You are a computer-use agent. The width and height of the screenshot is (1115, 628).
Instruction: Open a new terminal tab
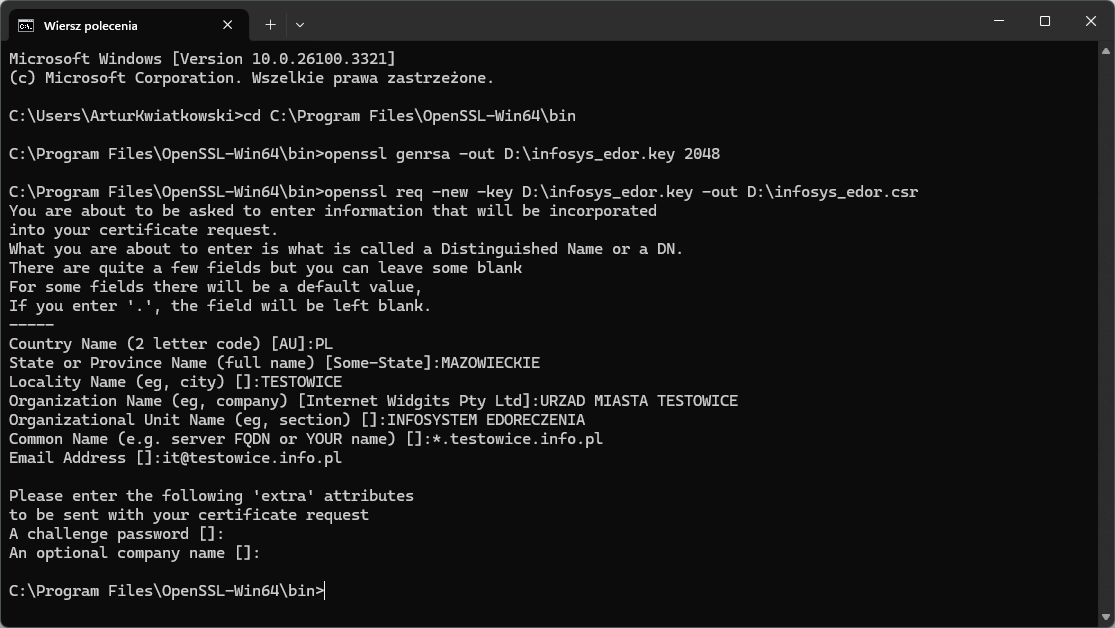point(270,24)
